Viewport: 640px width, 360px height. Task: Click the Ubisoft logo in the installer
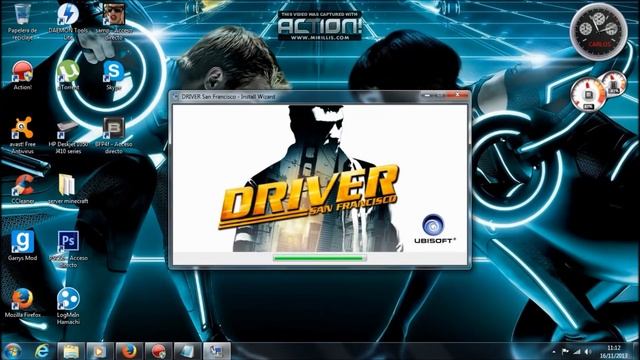tap(434, 229)
